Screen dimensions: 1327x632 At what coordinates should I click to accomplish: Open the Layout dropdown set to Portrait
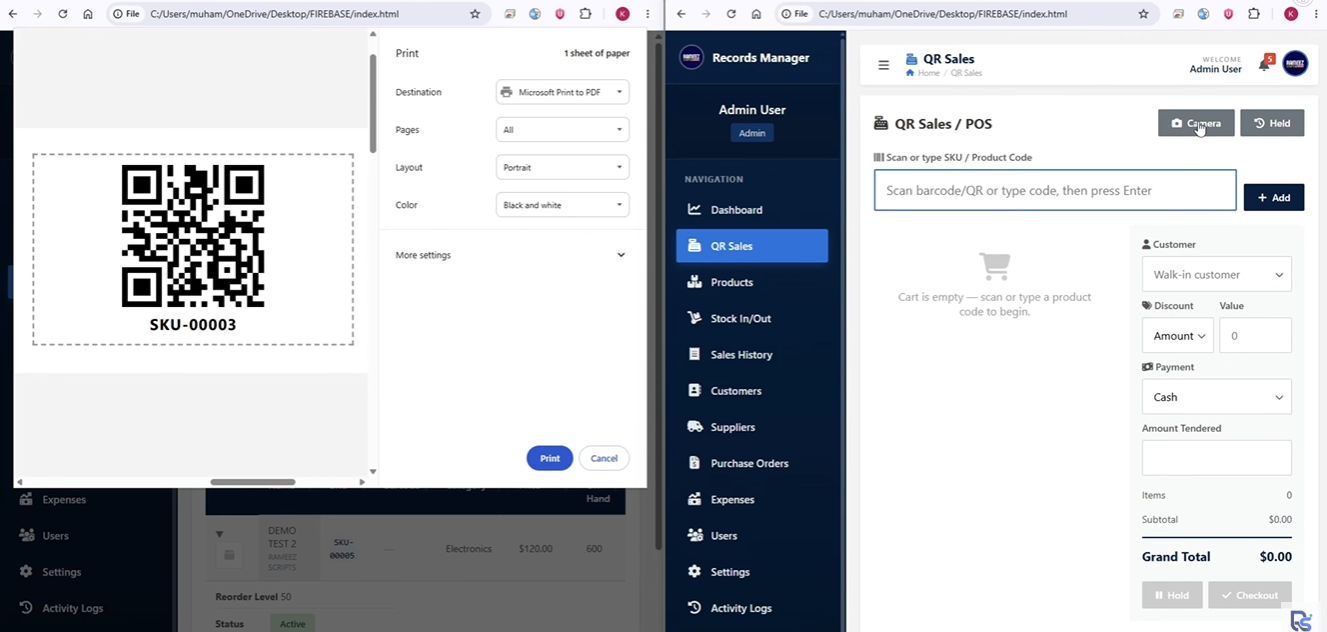pyautogui.click(x=563, y=167)
